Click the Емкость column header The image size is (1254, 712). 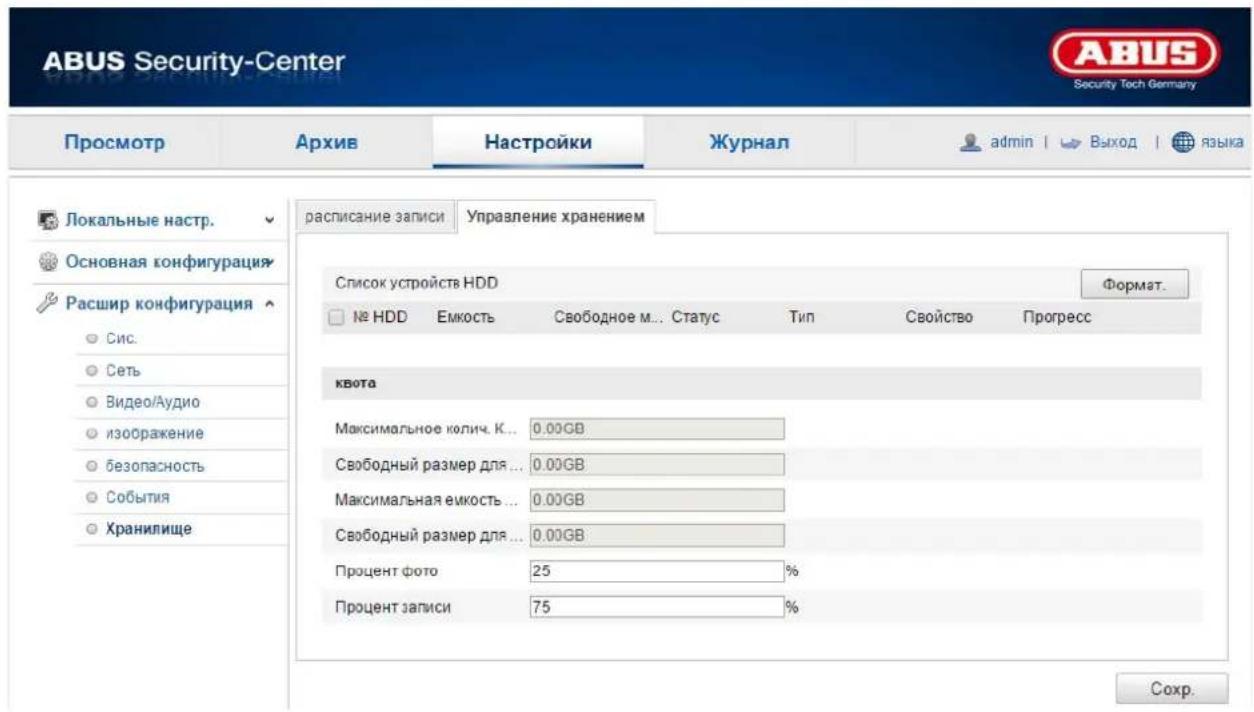(466, 318)
